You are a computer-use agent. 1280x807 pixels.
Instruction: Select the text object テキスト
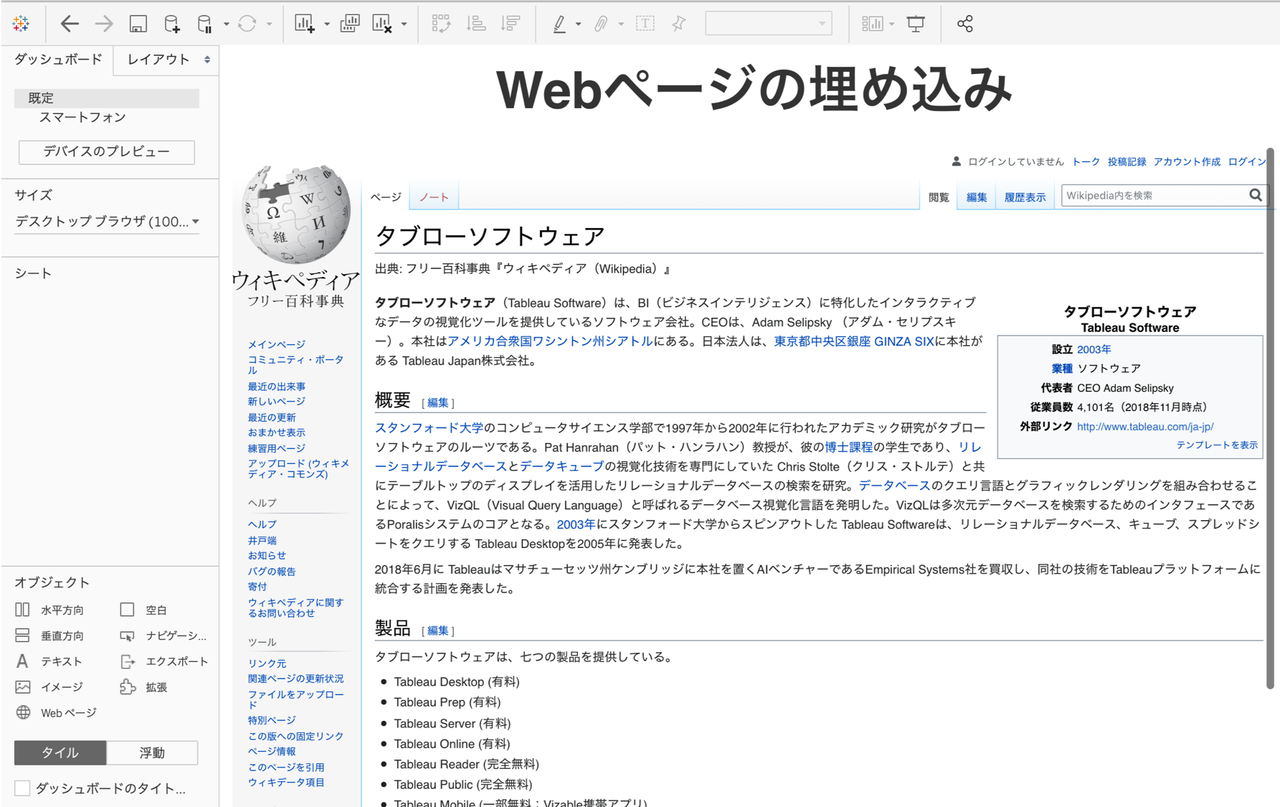point(48,661)
